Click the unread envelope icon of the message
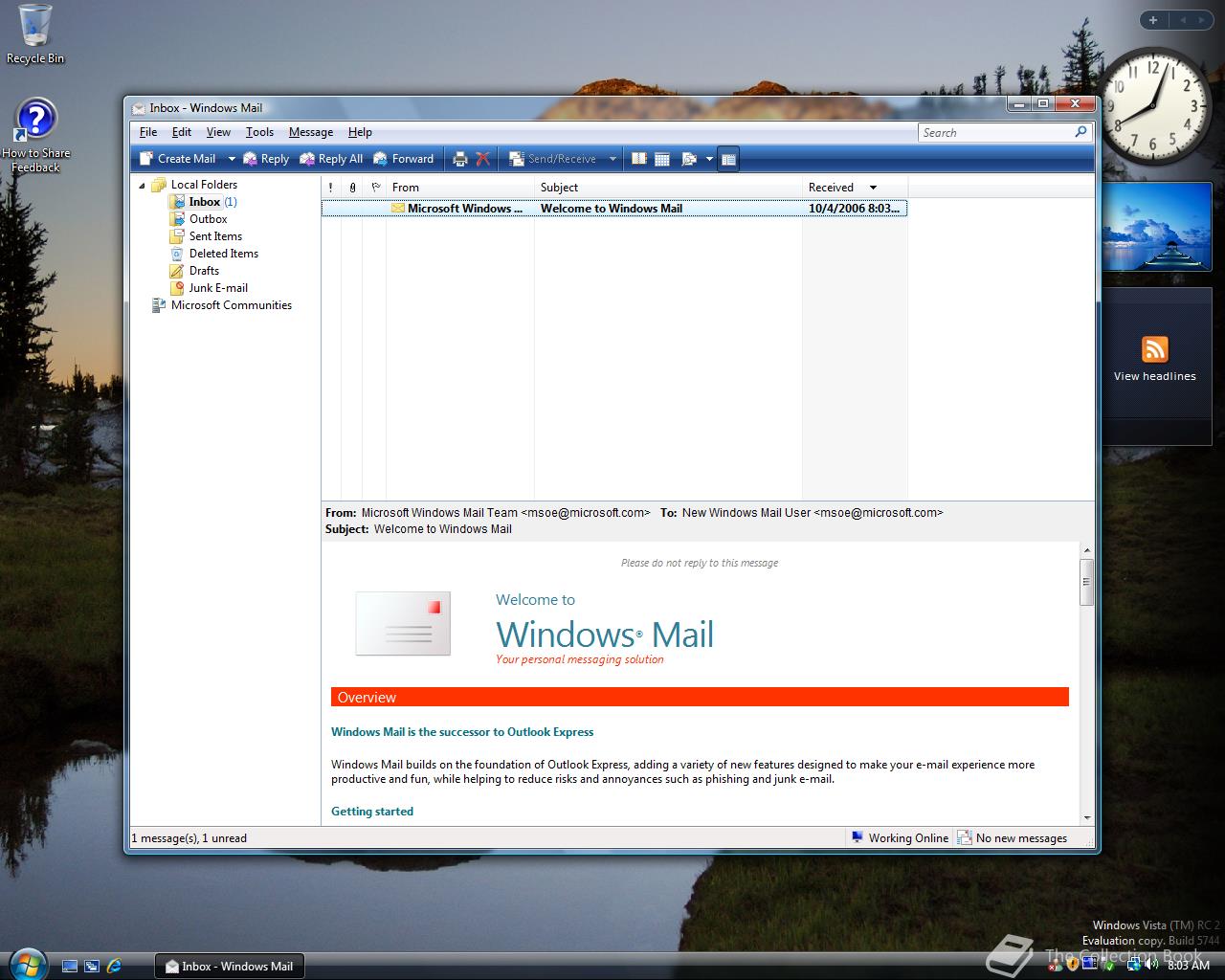Viewport: 1225px width, 980px height. [397, 208]
